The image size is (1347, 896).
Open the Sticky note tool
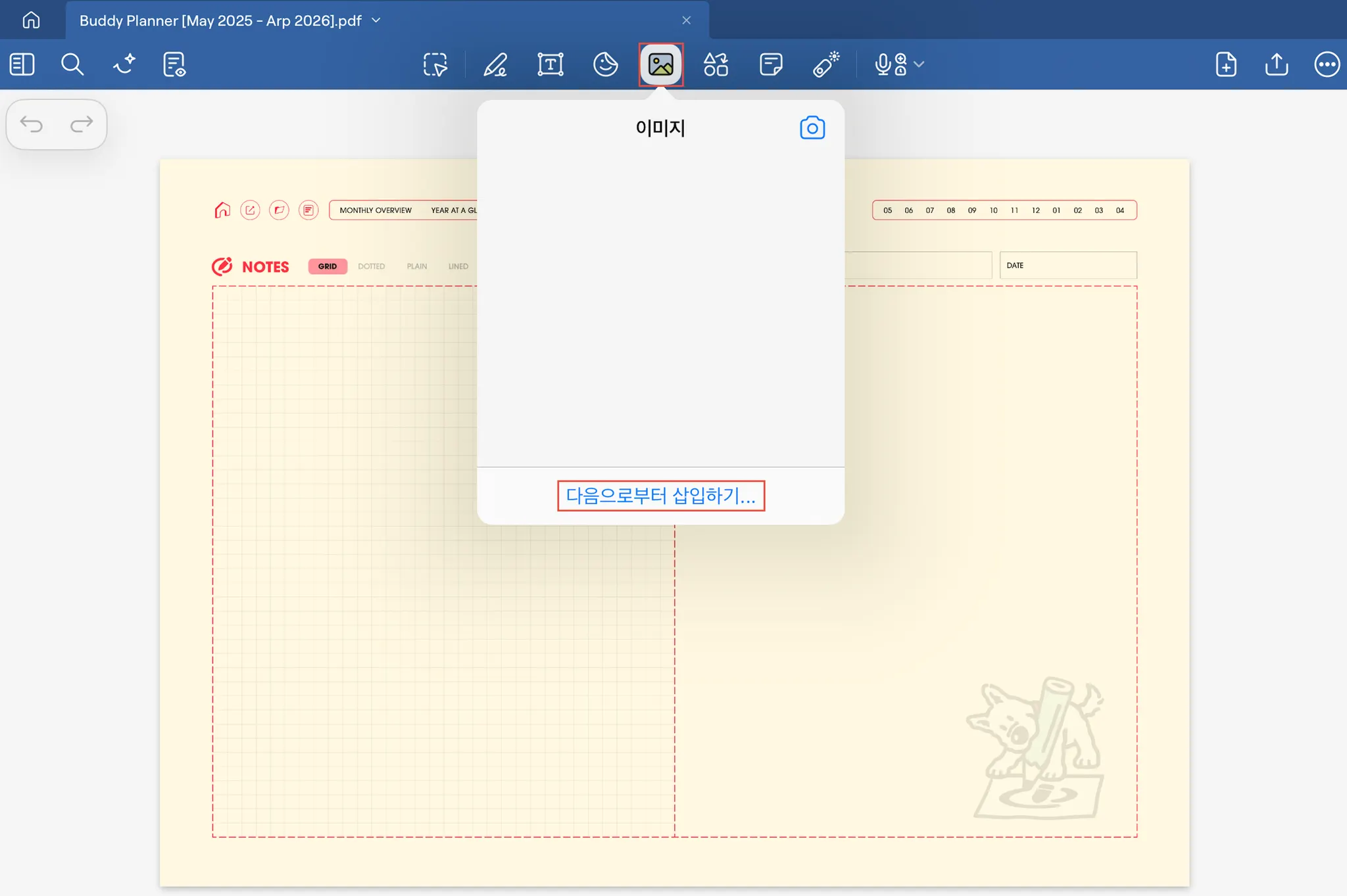coord(771,64)
